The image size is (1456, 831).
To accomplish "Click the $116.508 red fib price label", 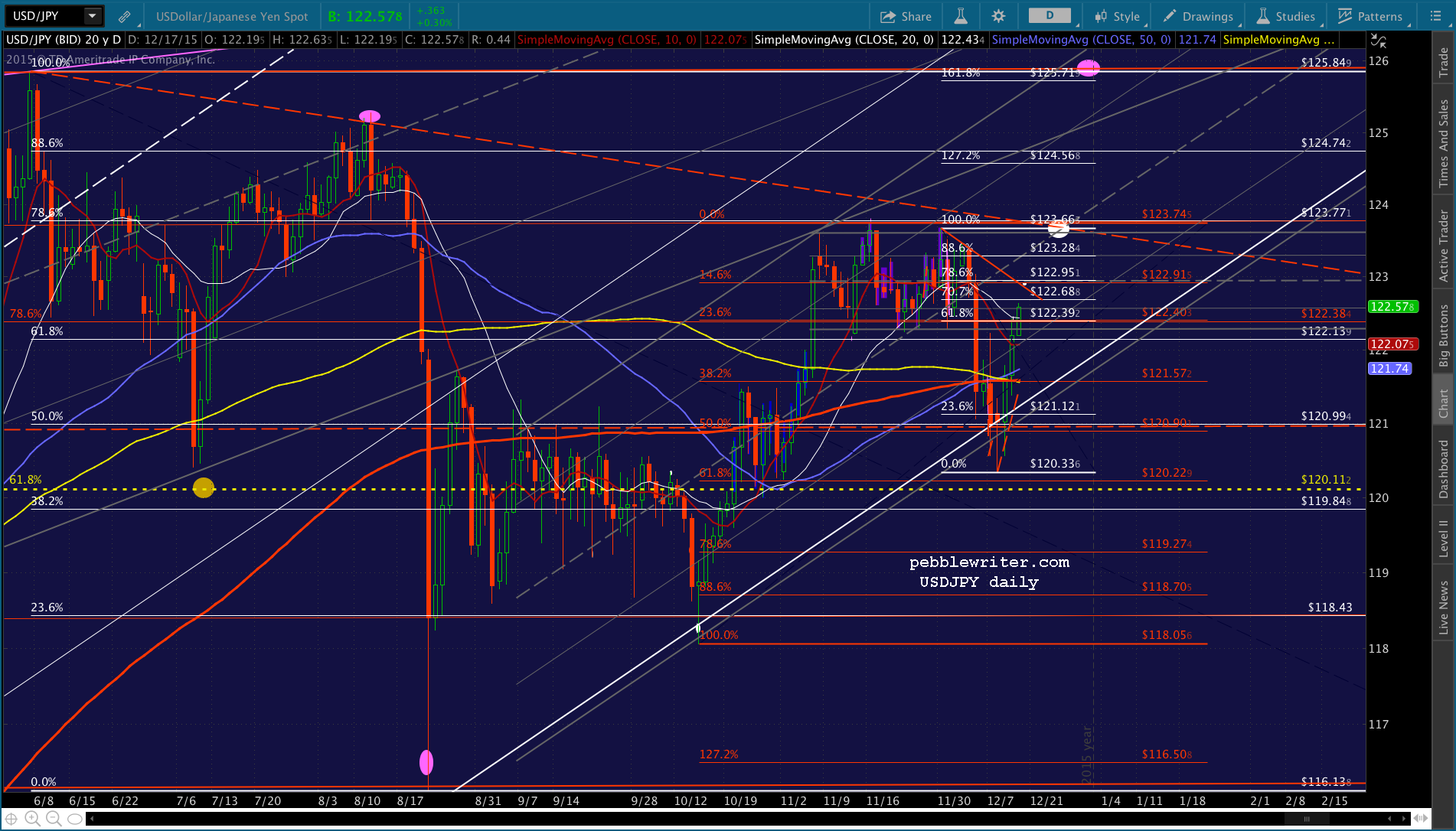I will click(x=1167, y=754).
